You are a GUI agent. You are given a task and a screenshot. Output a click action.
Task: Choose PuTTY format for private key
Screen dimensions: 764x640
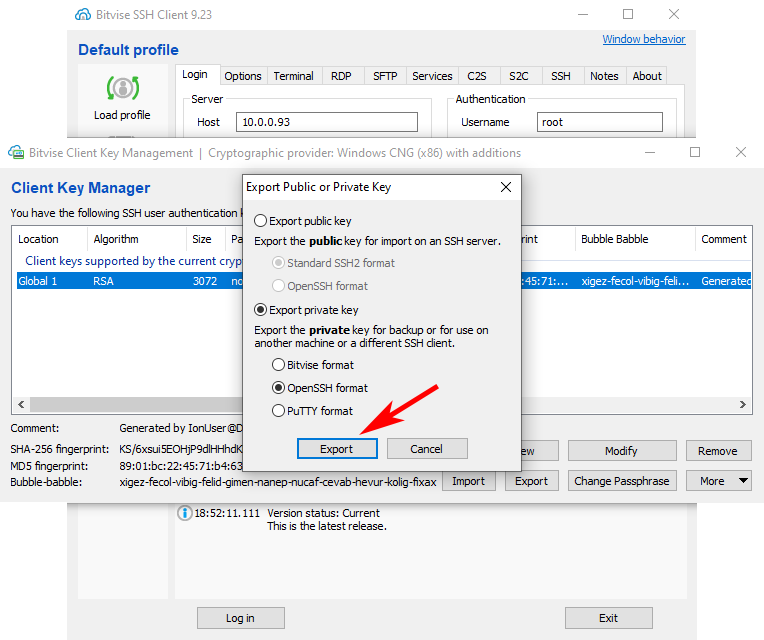click(278, 411)
